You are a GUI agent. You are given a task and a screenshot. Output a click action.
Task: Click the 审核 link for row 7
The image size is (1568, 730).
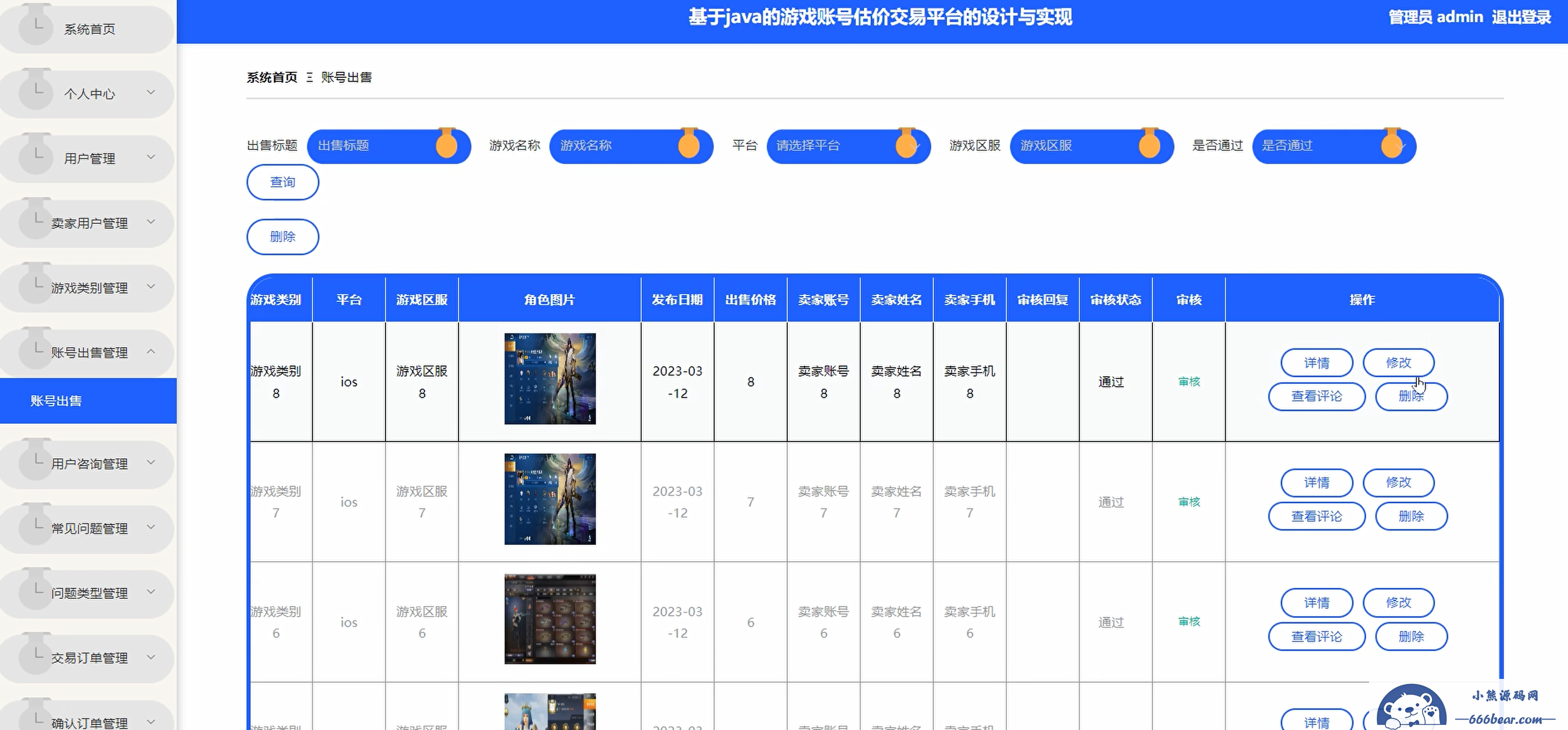pyautogui.click(x=1189, y=502)
